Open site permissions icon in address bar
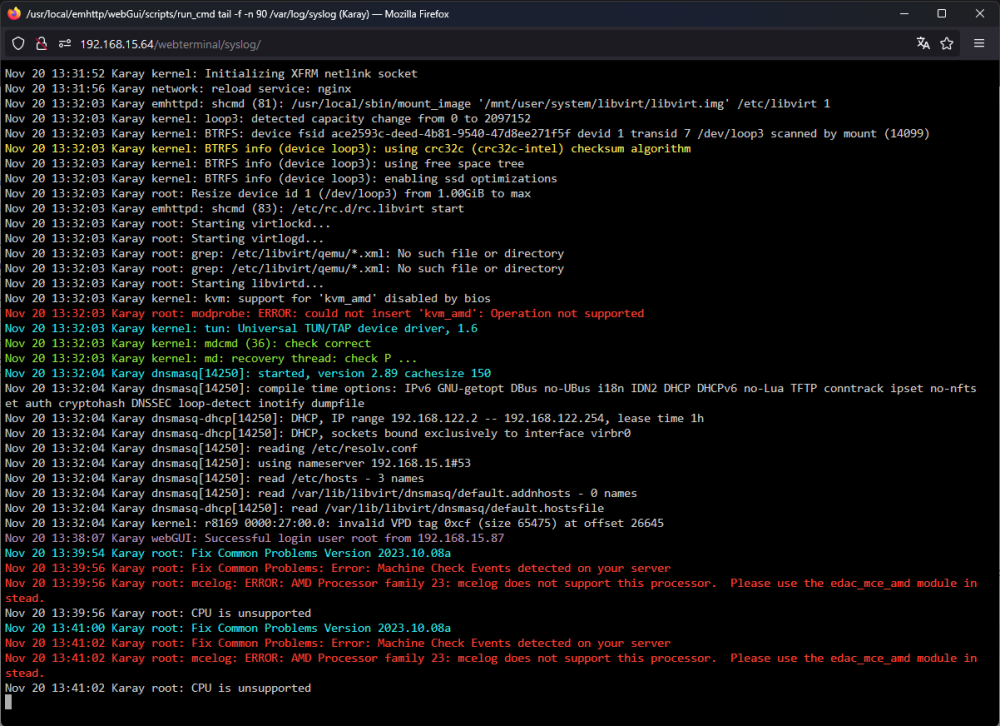 point(64,43)
